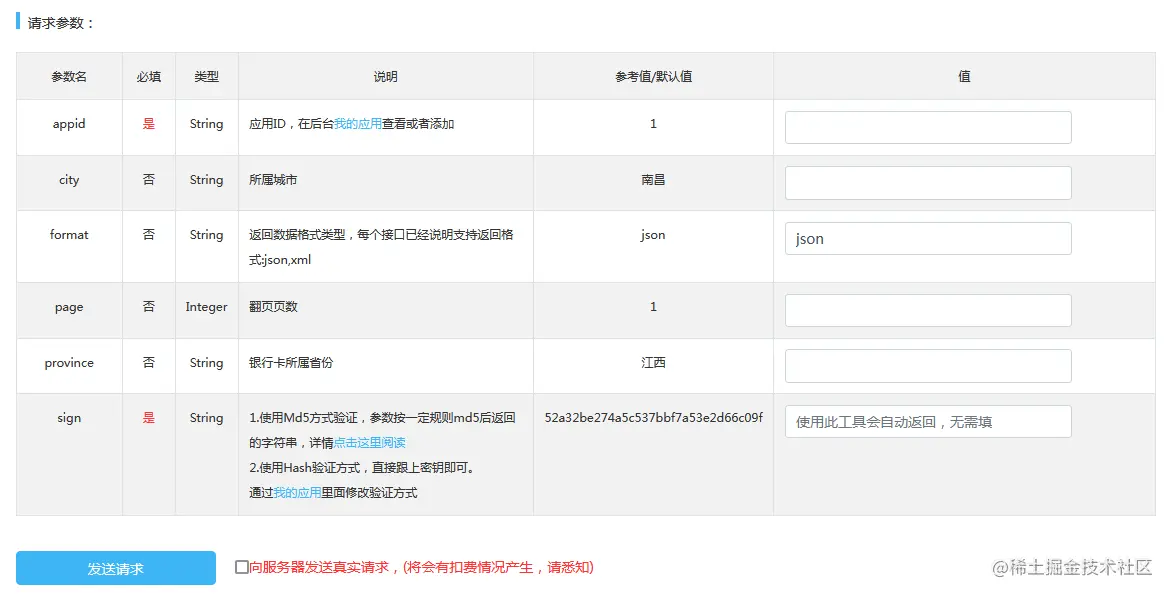Open 我的应用 link in appid row
1171x596 pixels.
(x=358, y=124)
